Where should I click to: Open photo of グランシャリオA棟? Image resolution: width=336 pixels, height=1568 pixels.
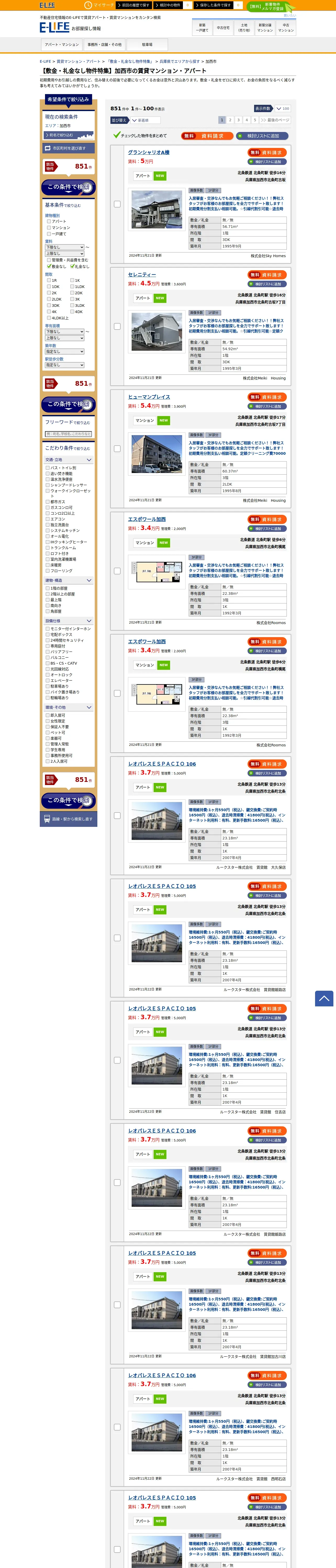click(157, 209)
